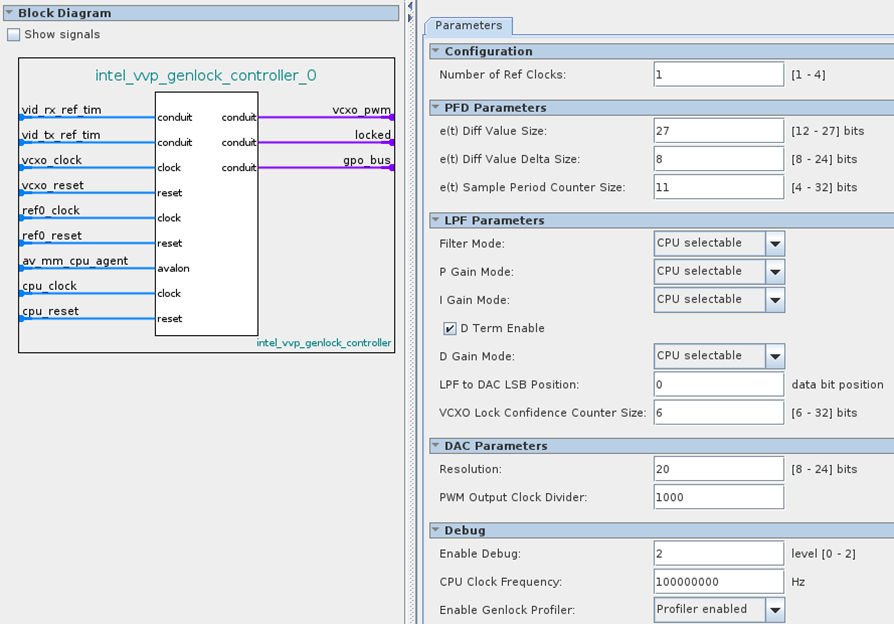This screenshot has height=624, width=894.
Task: Click the Number of Ref Clocks field
Action: 718,74
